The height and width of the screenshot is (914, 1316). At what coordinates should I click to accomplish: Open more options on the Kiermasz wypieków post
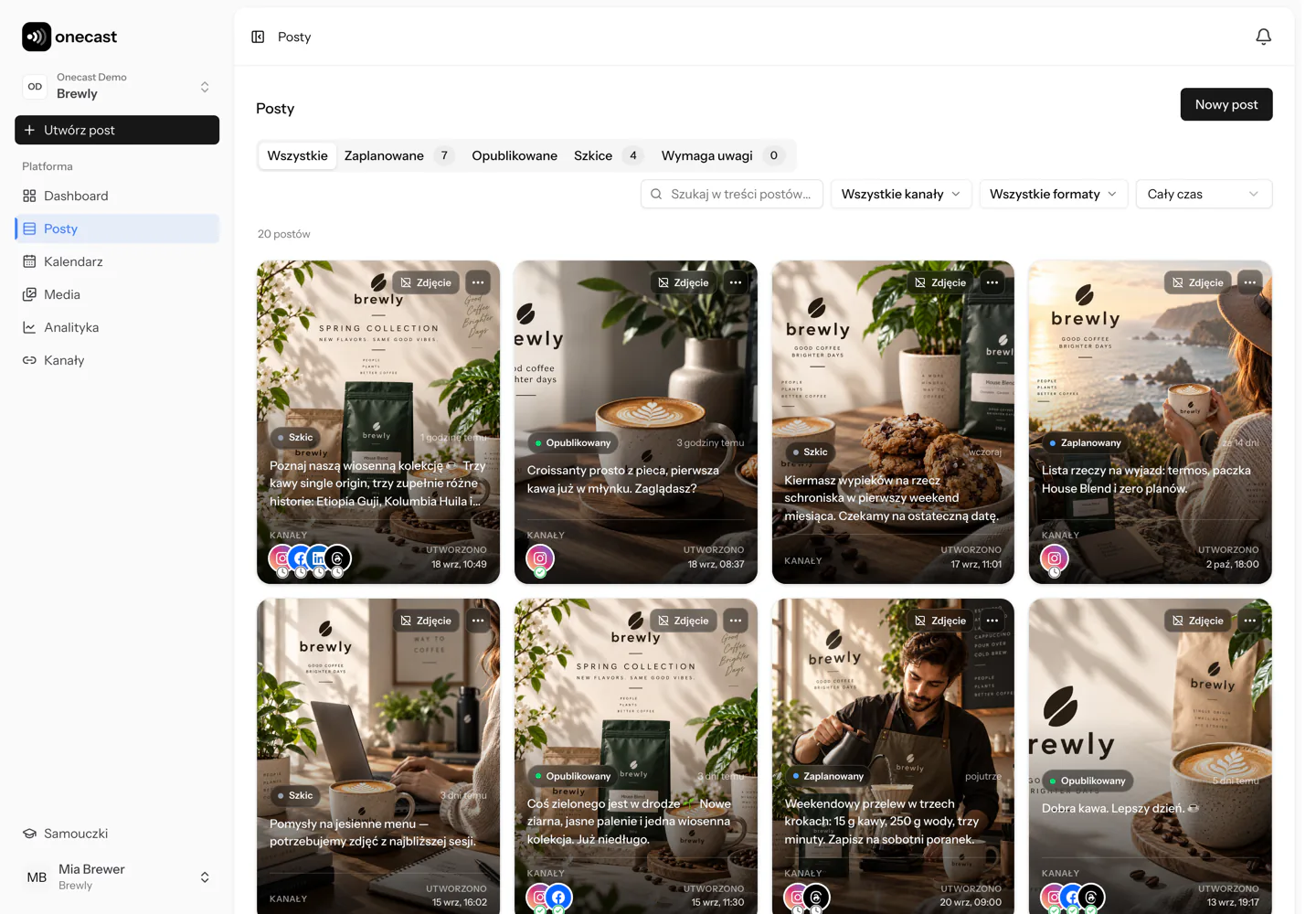992,282
